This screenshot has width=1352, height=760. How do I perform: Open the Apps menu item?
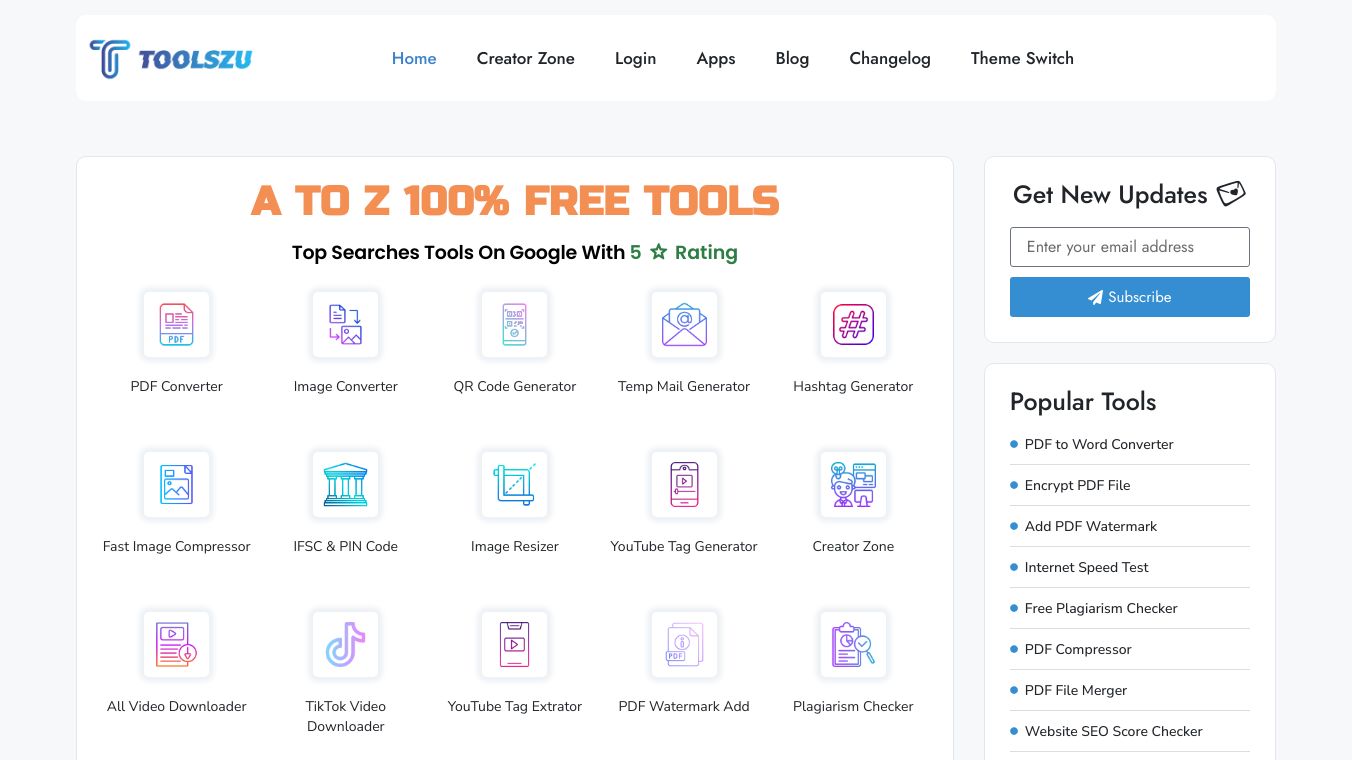coord(716,59)
